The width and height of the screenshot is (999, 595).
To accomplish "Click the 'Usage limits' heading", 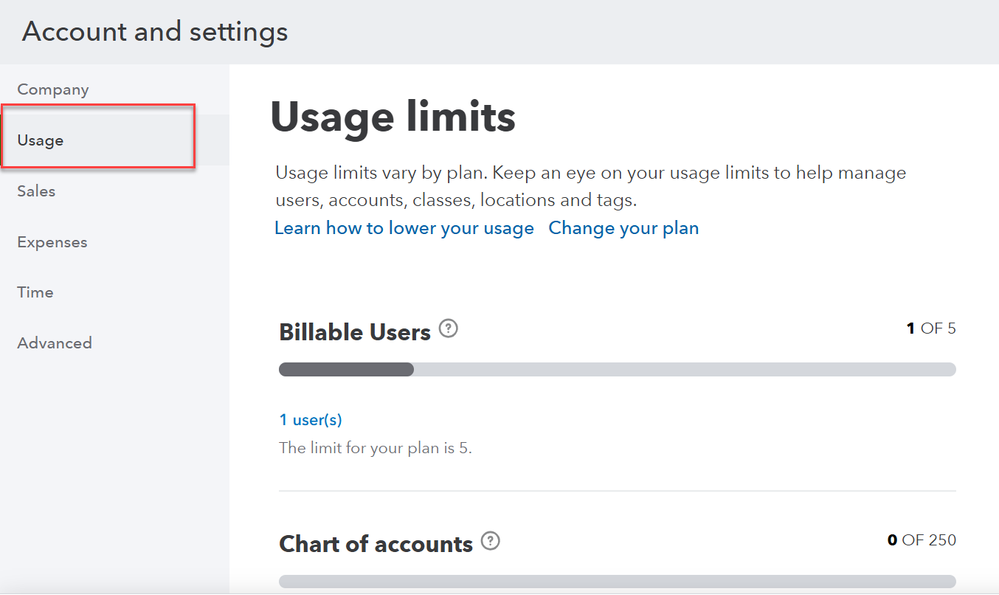I will (392, 117).
